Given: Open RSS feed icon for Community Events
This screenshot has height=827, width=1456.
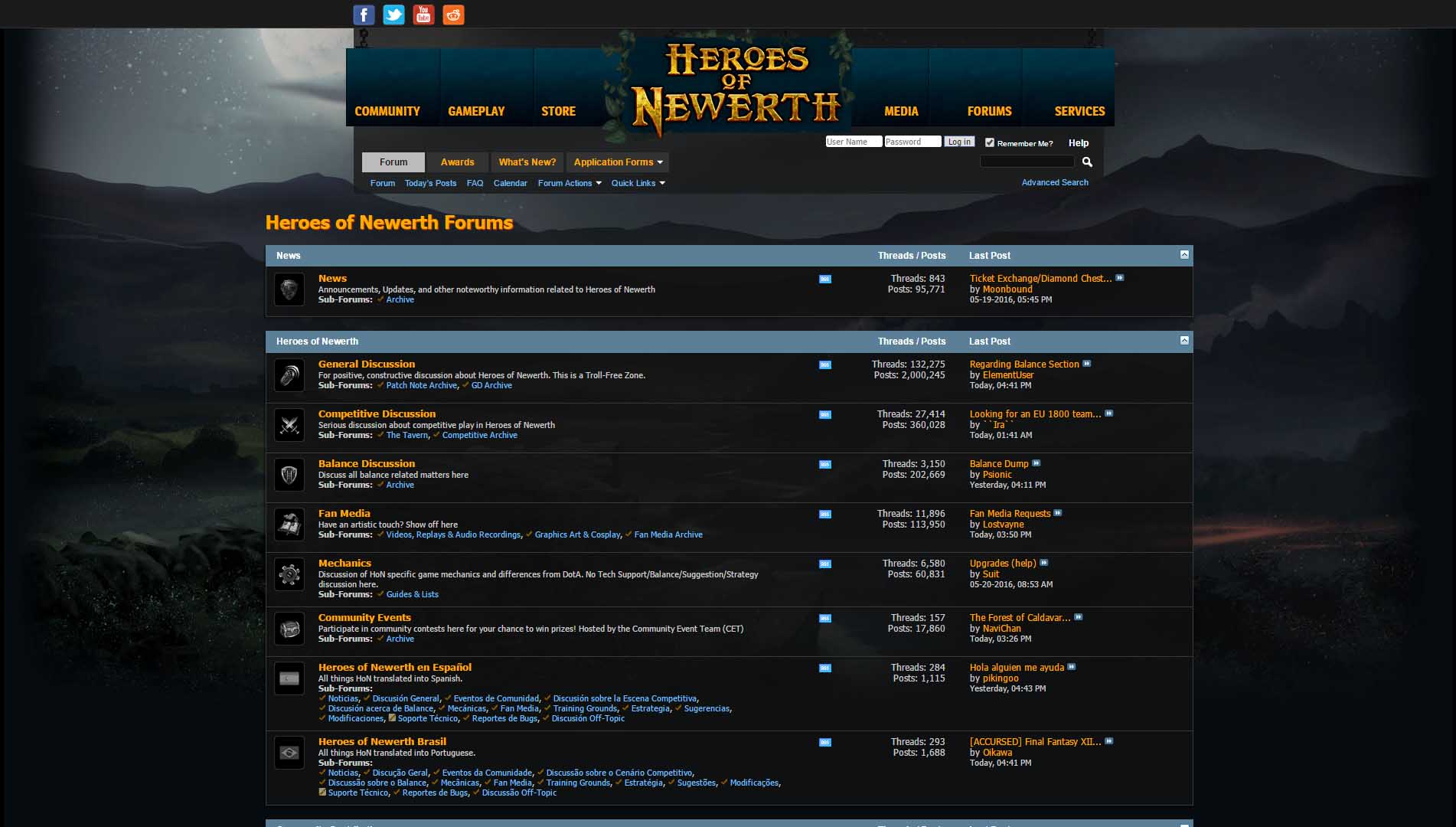Looking at the screenshot, I should pos(824,619).
